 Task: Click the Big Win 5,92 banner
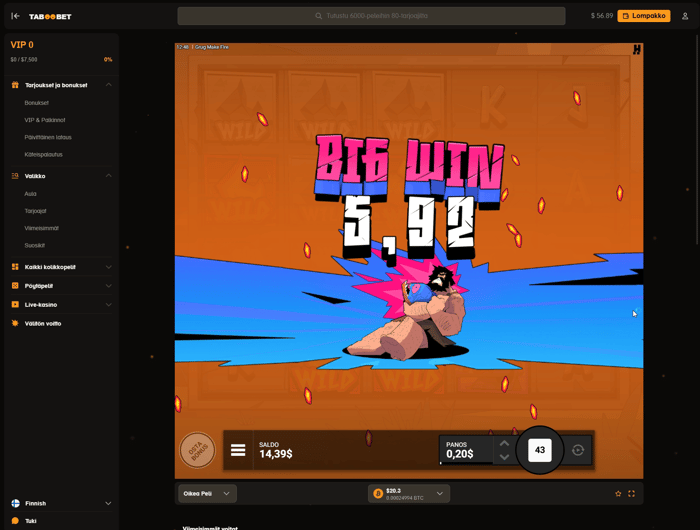tap(409, 198)
